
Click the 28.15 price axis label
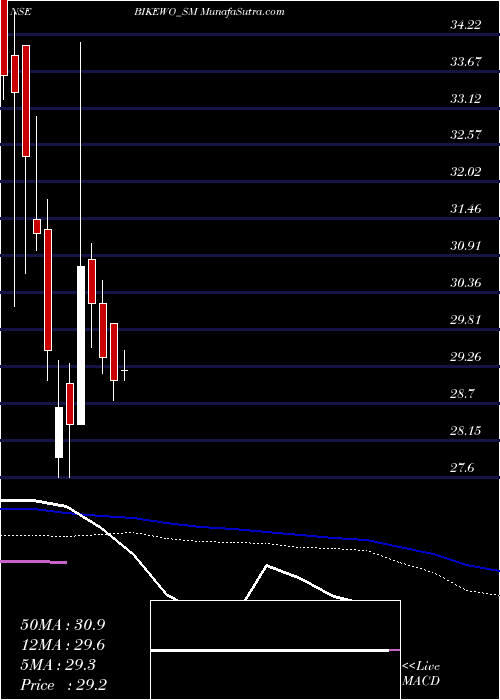click(x=465, y=431)
